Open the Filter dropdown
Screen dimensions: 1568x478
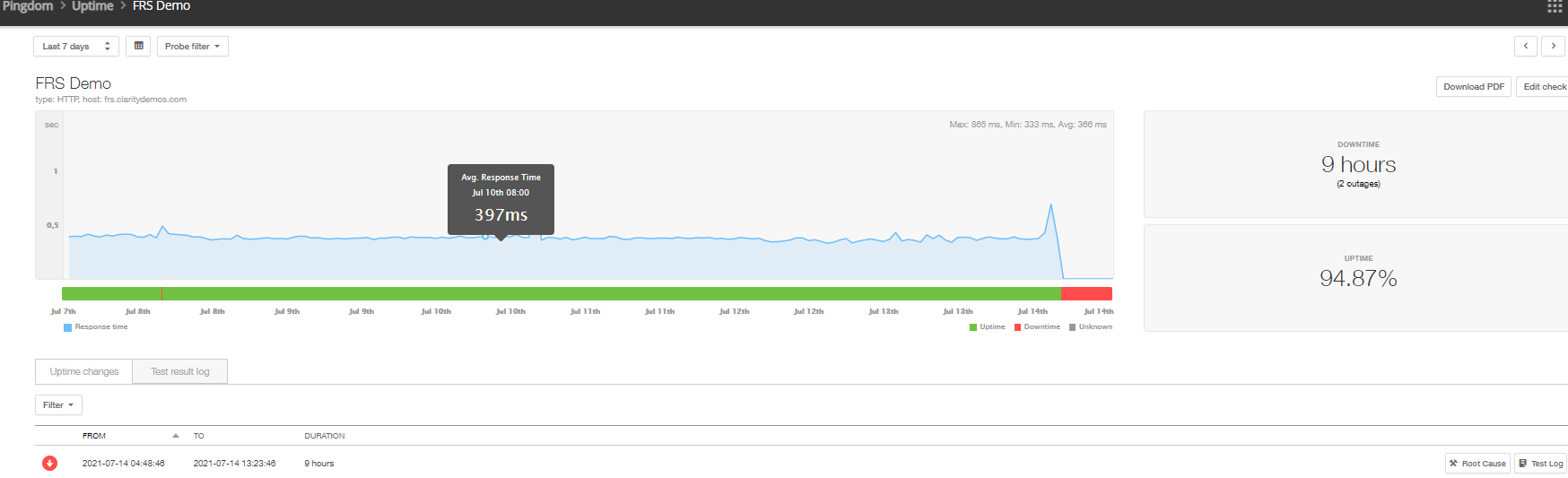pos(58,404)
